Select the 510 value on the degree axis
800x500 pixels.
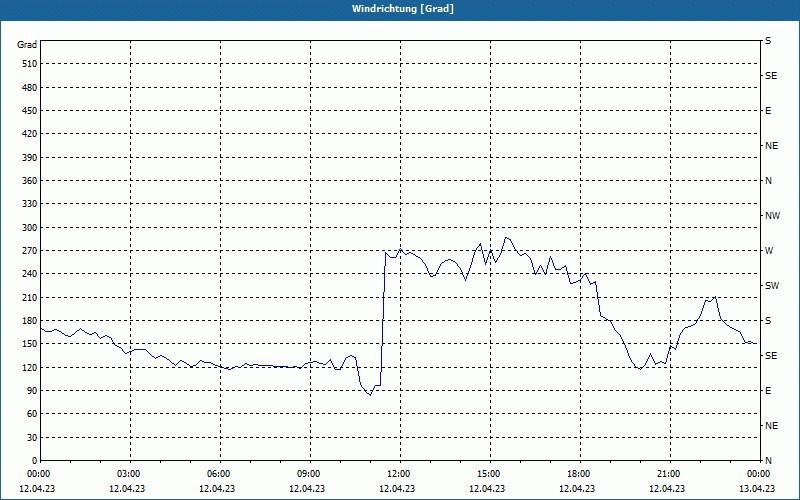point(29,64)
